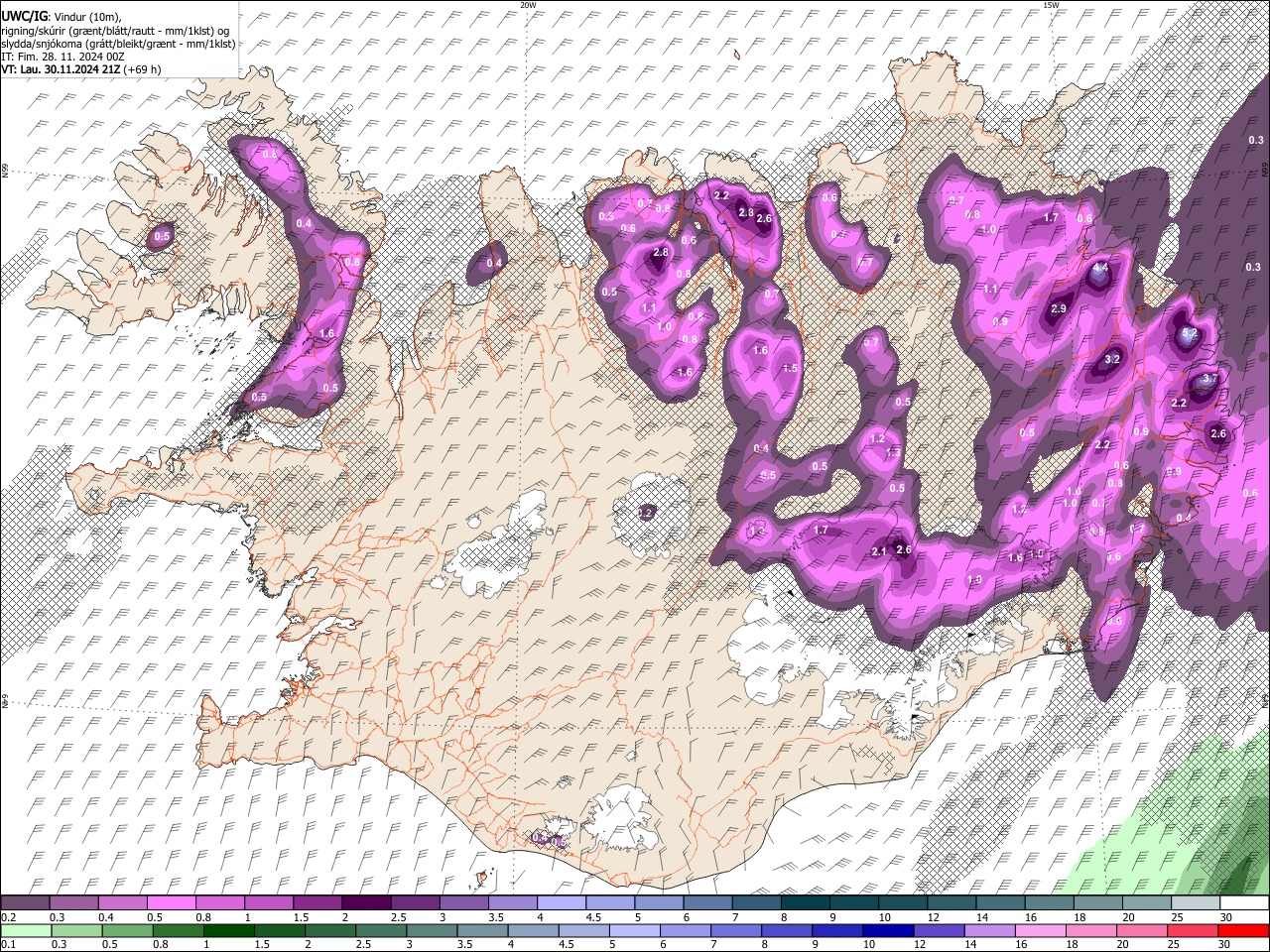
Task: Select lower legend green swatch between 0.5 and 0.8
Action: [128, 930]
